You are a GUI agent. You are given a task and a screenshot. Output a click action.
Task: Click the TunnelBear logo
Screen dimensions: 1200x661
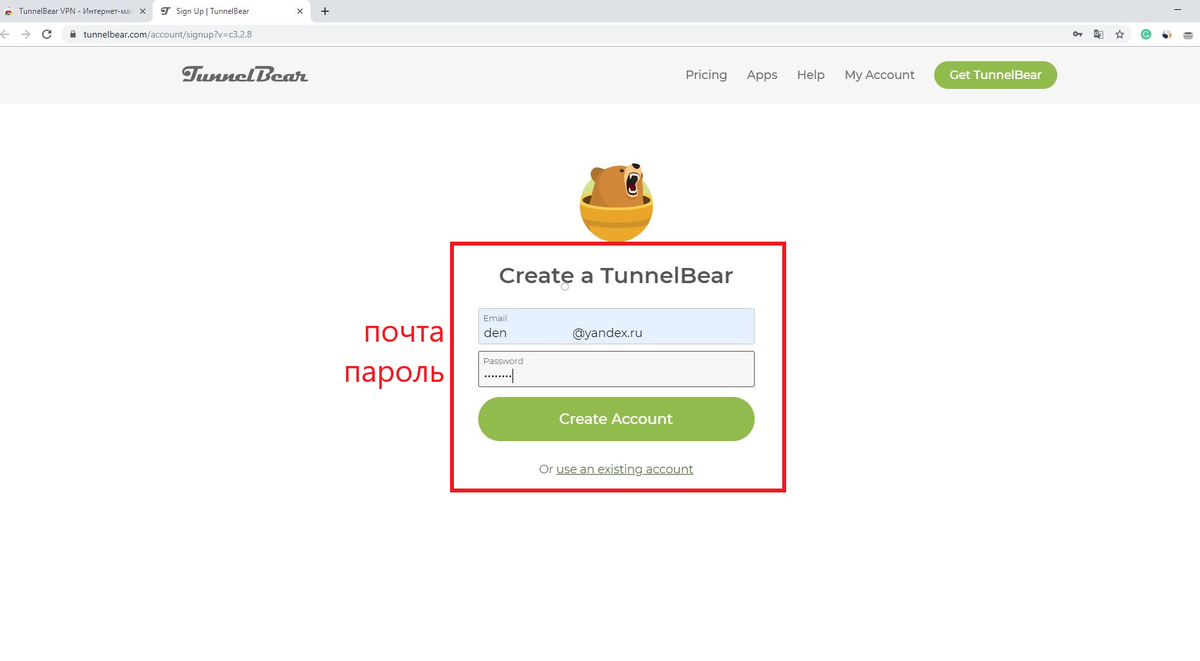point(245,74)
